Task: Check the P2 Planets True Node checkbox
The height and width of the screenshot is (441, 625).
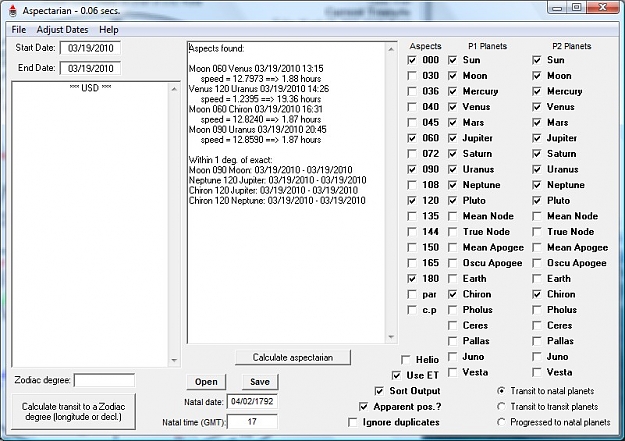Action: click(537, 232)
